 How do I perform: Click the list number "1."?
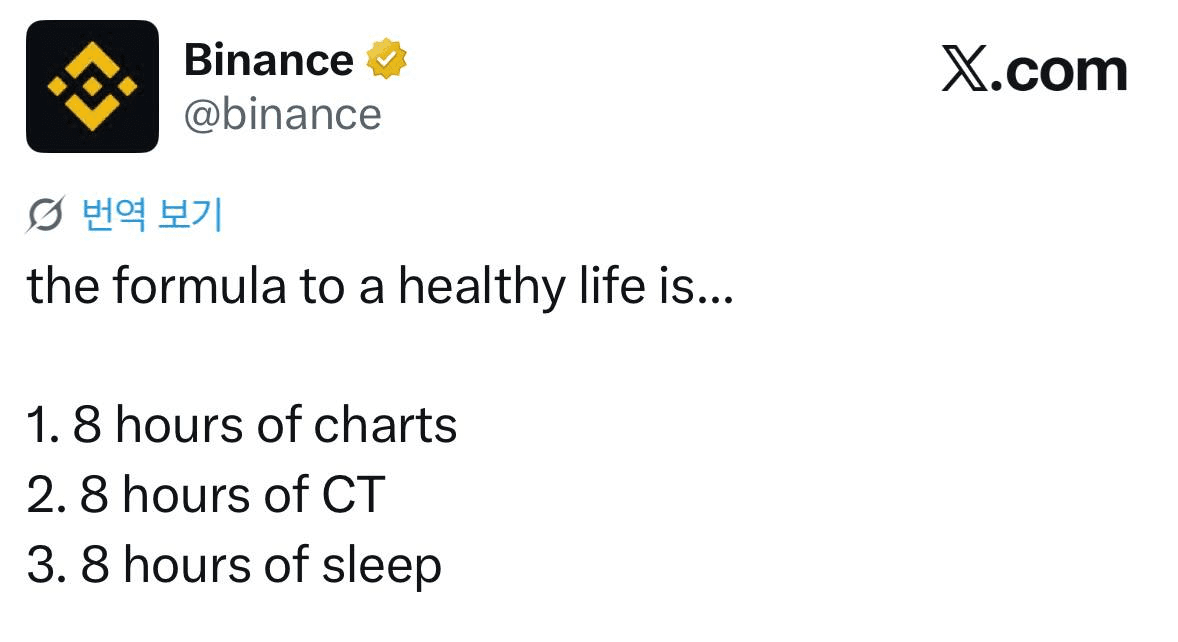pyautogui.click(x=43, y=426)
